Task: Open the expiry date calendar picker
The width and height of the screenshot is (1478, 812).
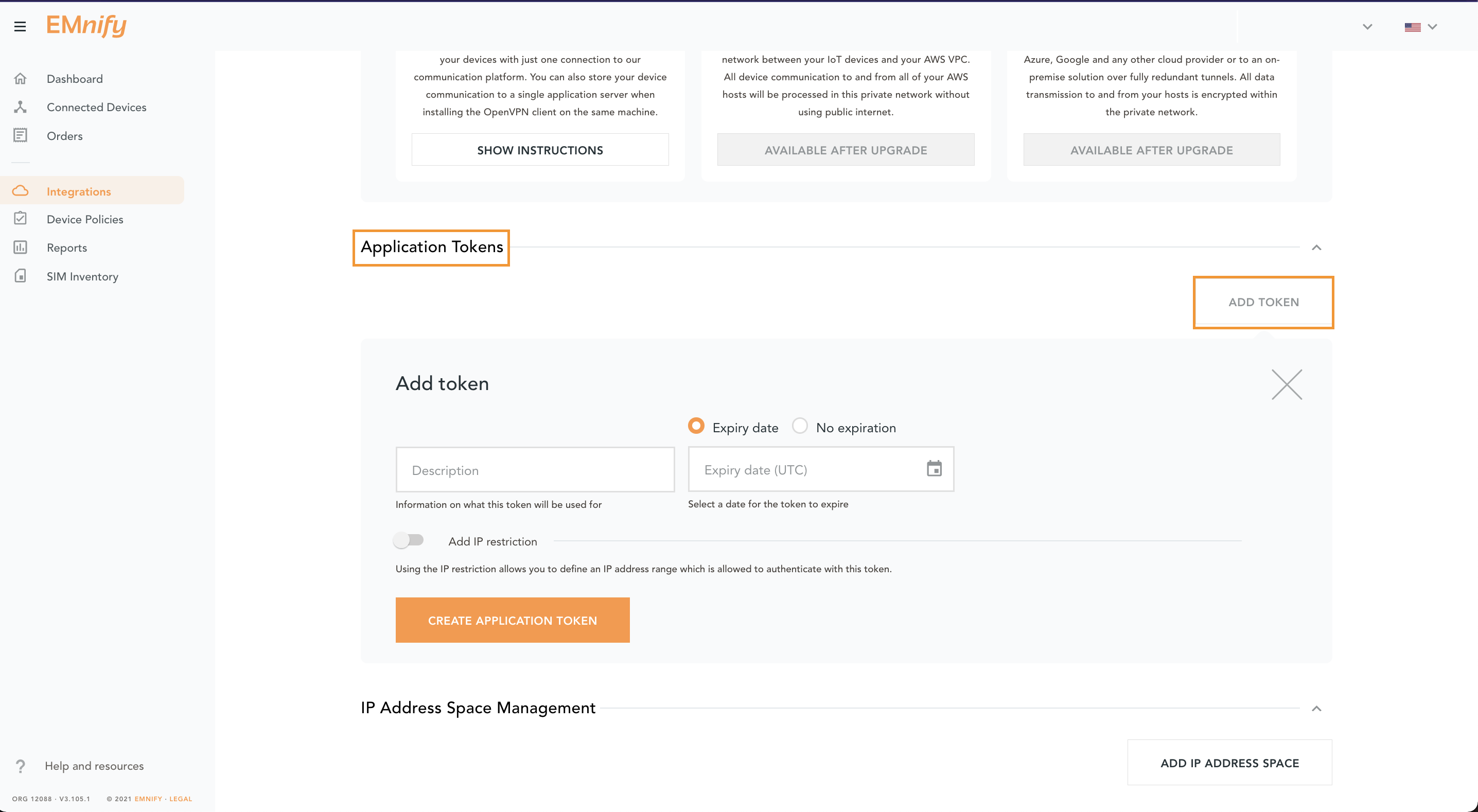Action: point(934,469)
